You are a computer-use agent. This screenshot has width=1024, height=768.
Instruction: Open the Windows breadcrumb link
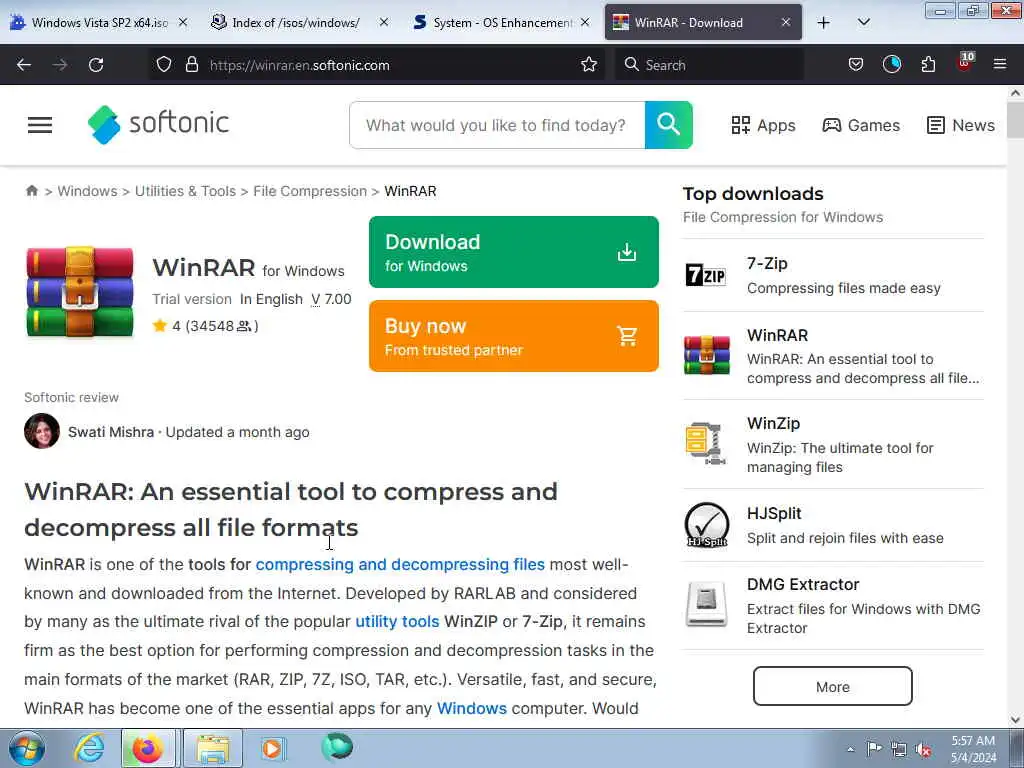tap(88, 191)
